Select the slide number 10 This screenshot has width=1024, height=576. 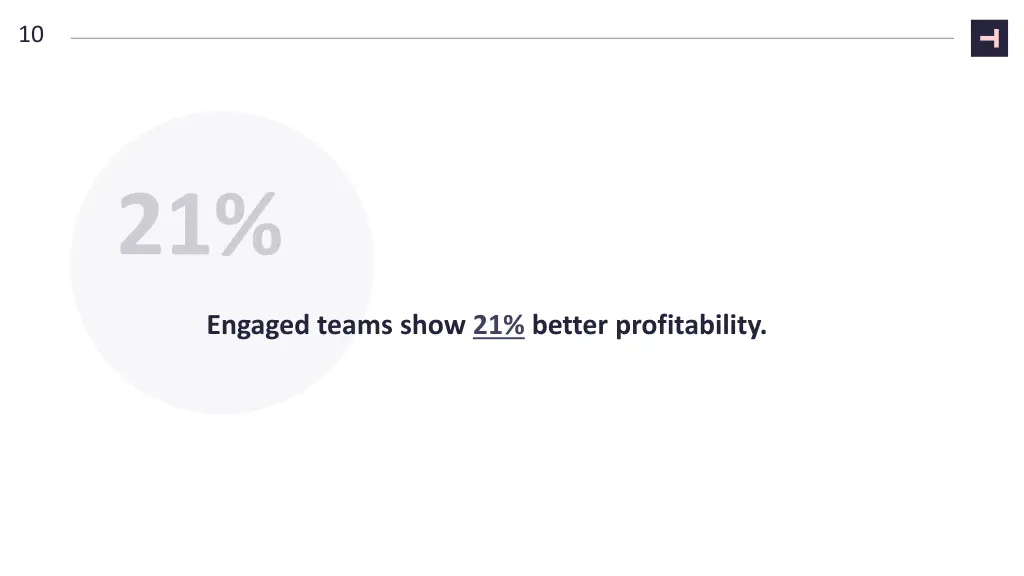[31, 35]
